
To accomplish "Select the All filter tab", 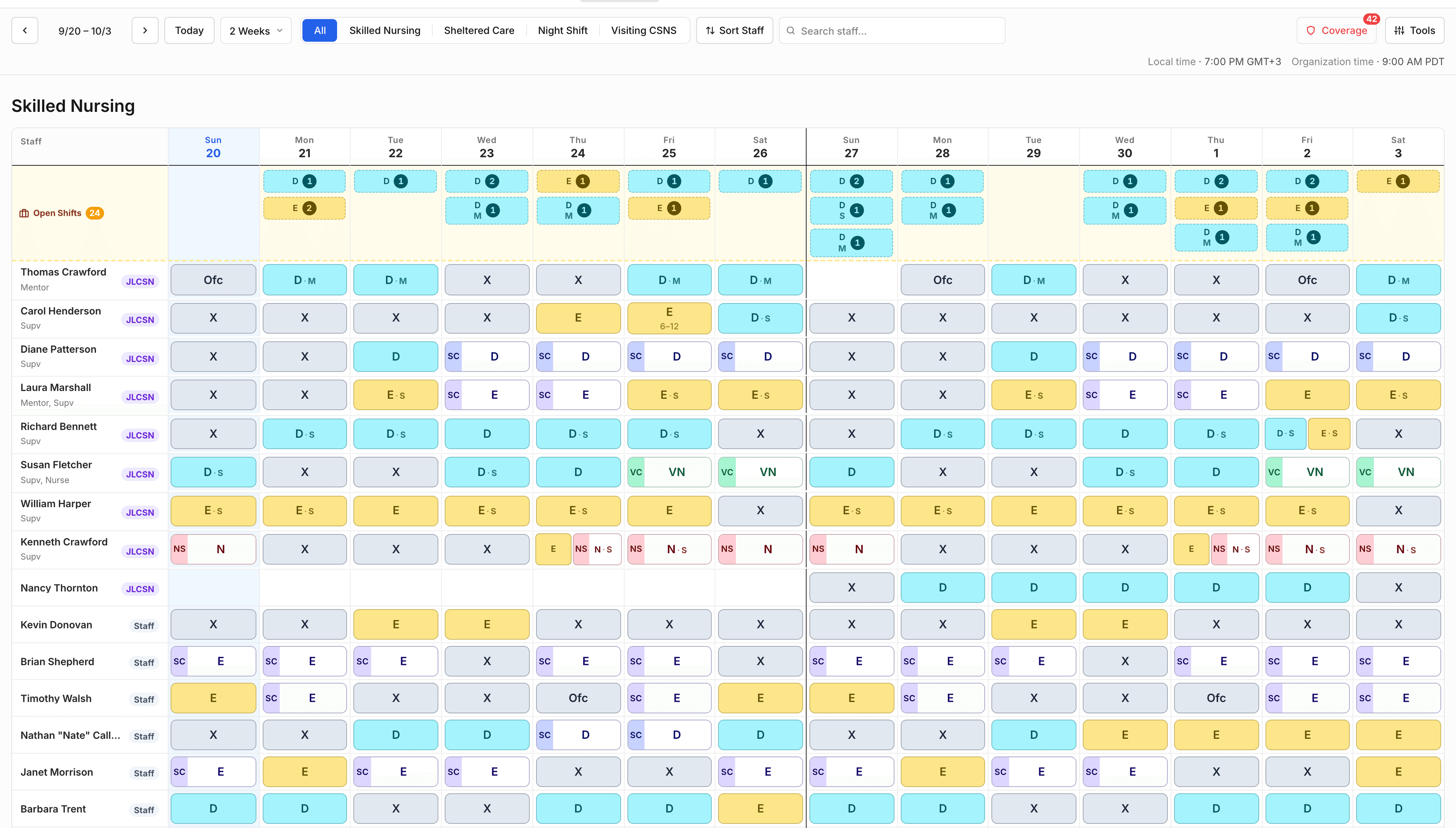I will click(319, 31).
